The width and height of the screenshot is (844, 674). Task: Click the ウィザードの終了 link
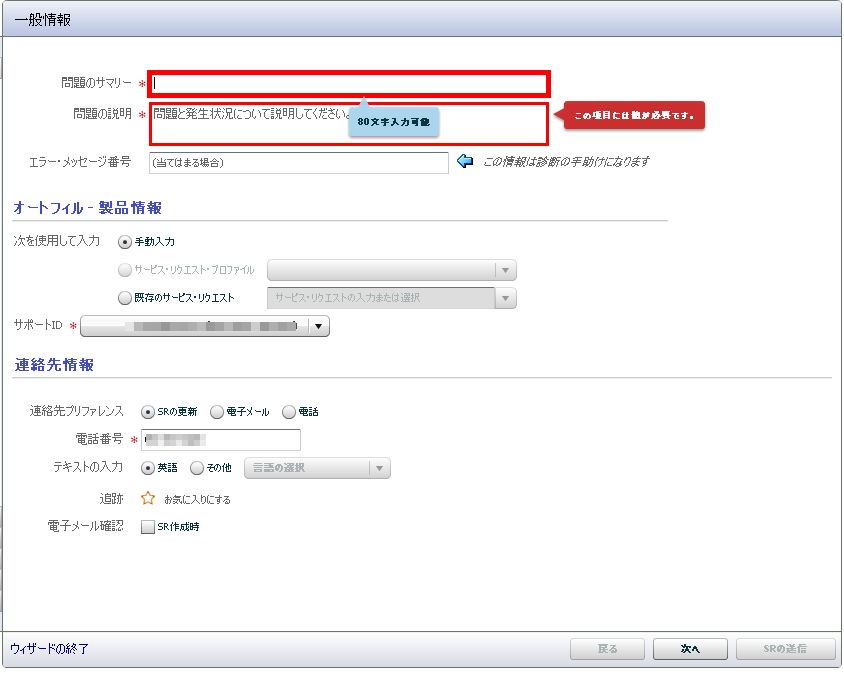coord(50,649)
